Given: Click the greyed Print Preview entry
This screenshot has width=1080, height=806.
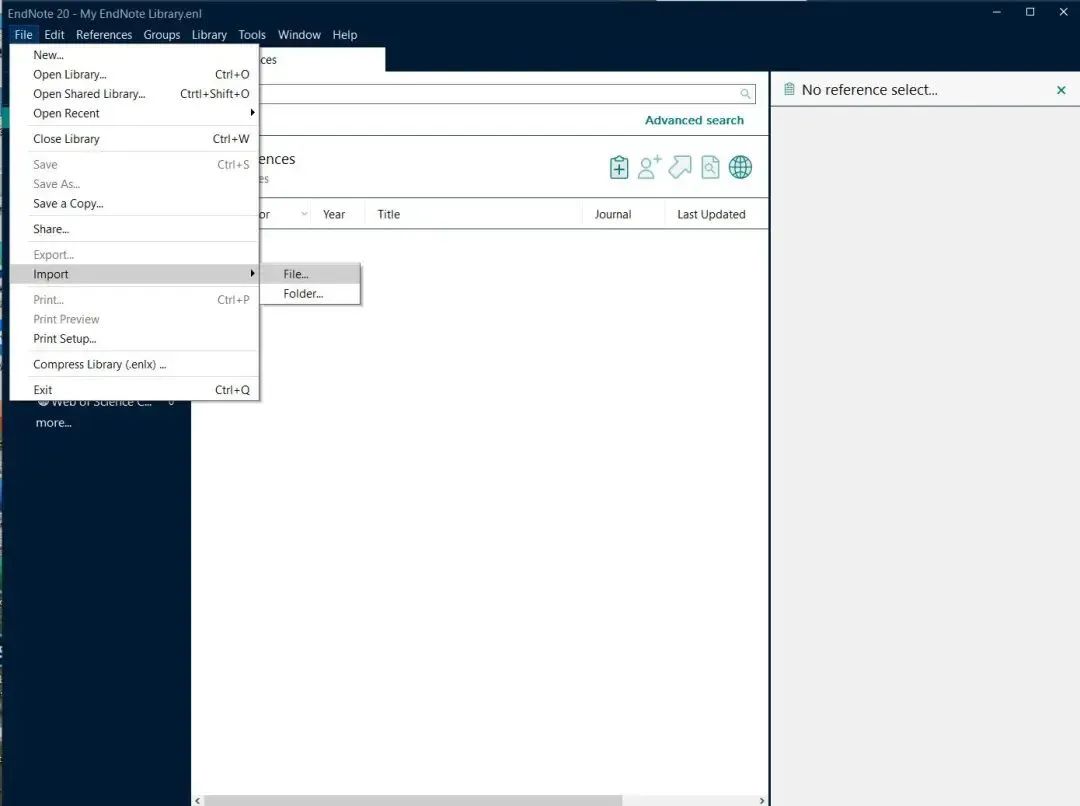Looking at the screenshot, I should pyautogui.click(x=134, y=319).
